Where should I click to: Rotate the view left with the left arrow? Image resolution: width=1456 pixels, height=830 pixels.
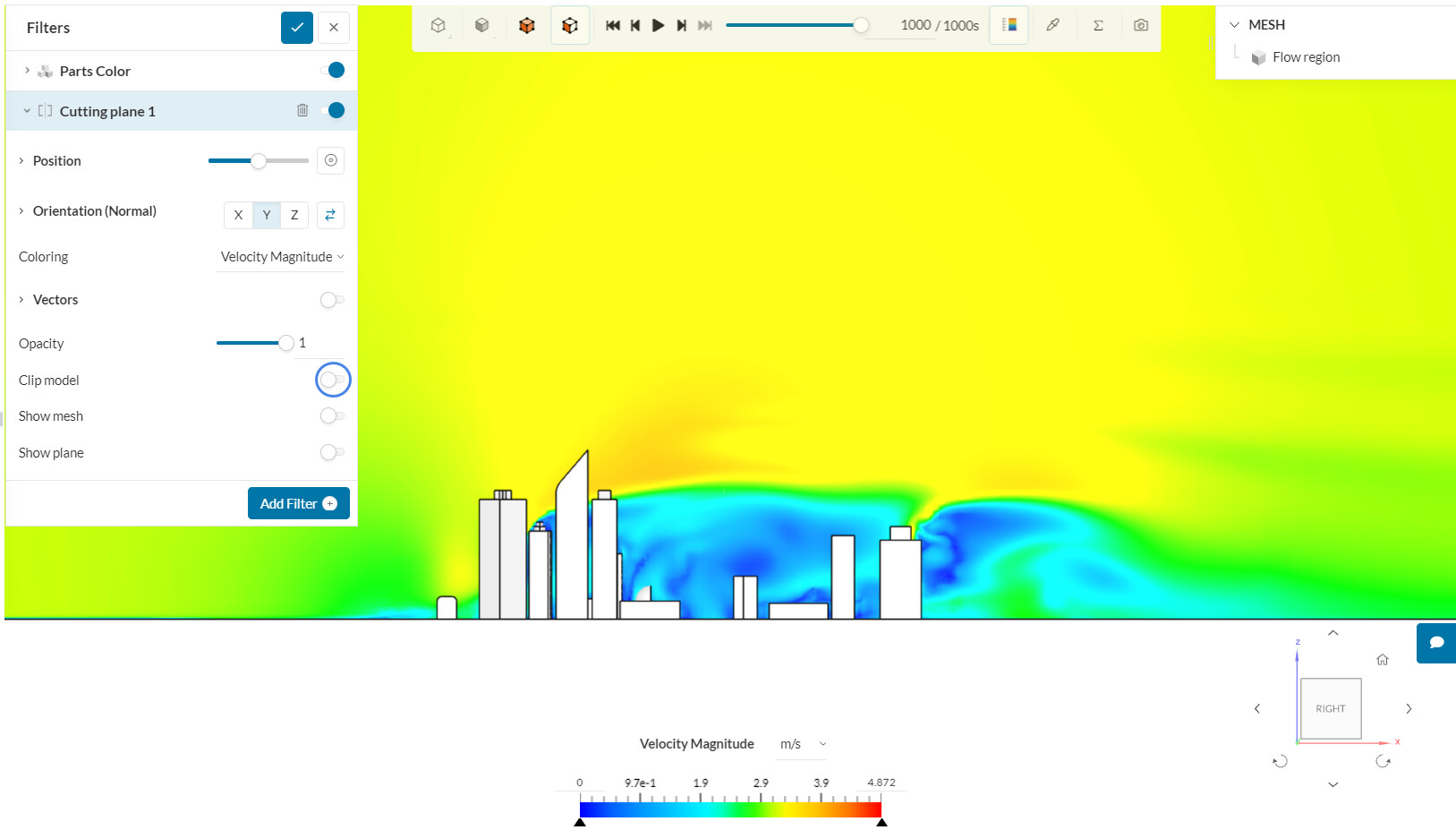[1257, 708]
